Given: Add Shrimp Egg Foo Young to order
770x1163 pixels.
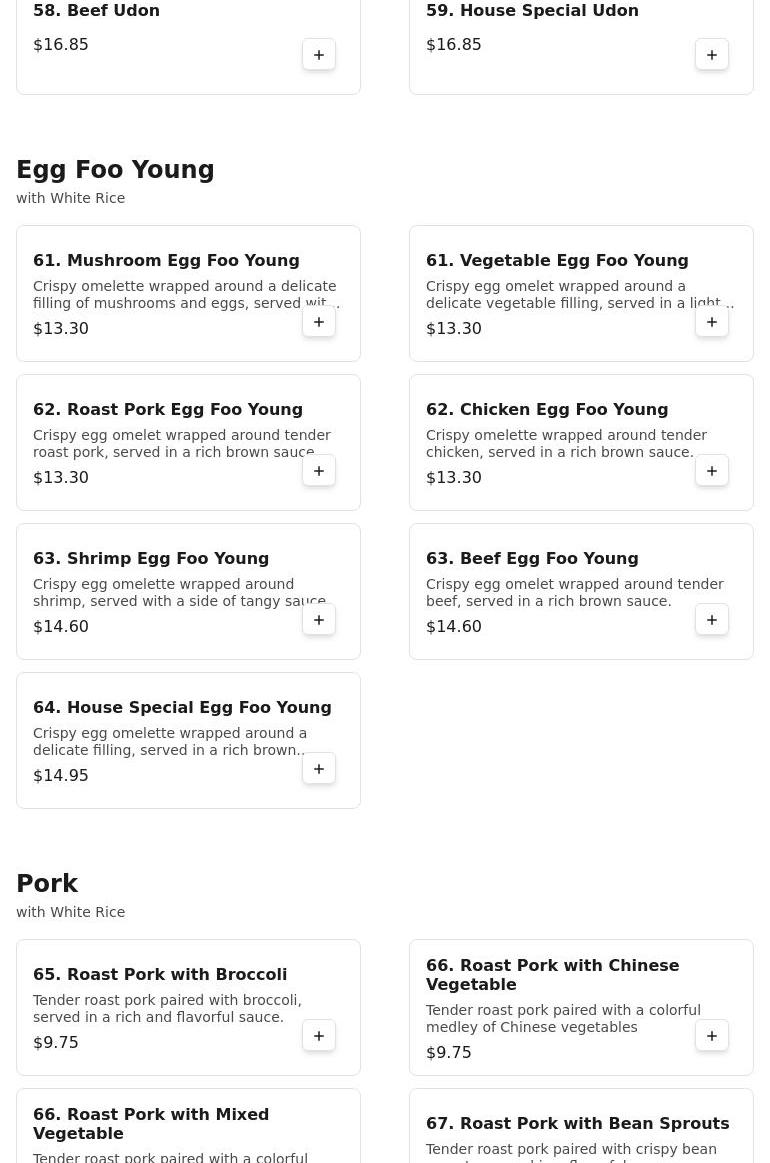Looking at the screenshot, I should pos(319,620).
